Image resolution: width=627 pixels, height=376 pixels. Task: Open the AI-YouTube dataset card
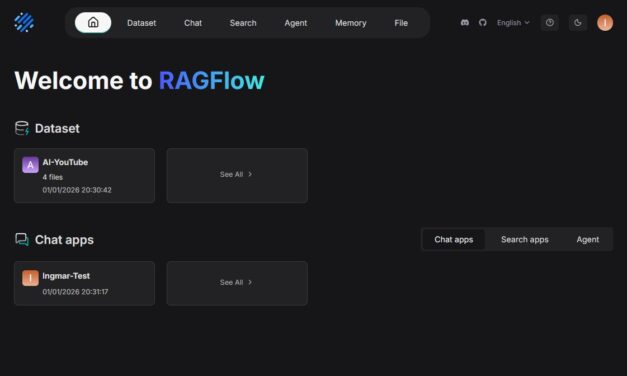pyautogui.click(x=84, y=176)
